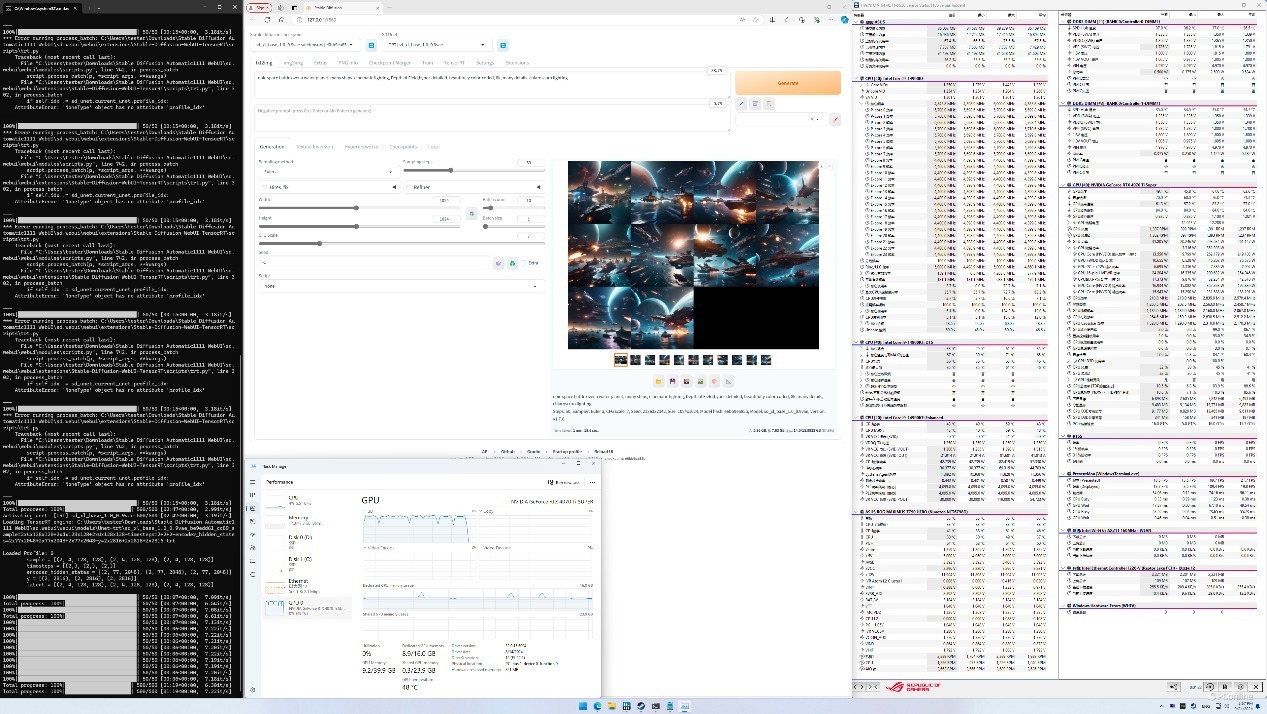Click the refresh icon beside the SD VAE dropdown
The height and width of the screenshot is (714, 1267).
tap(503, 45)
